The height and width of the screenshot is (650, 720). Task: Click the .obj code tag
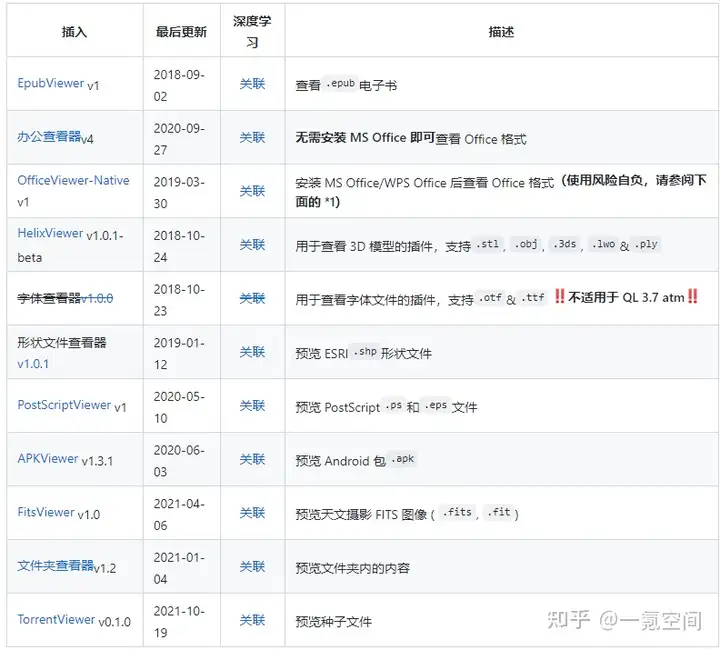tap(526, 244)
